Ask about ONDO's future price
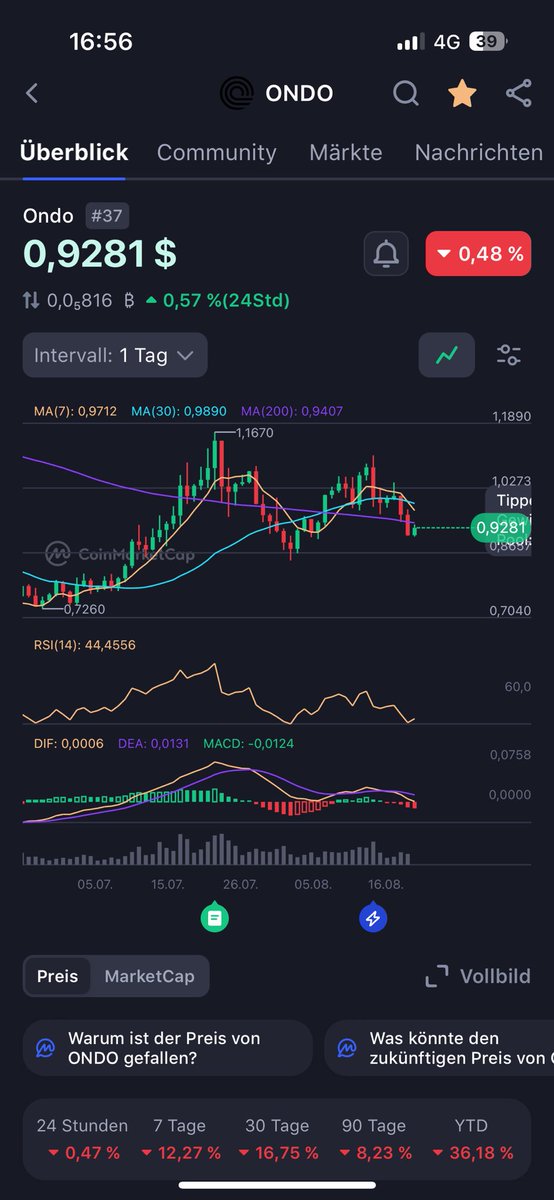 tap(440, 1048)
